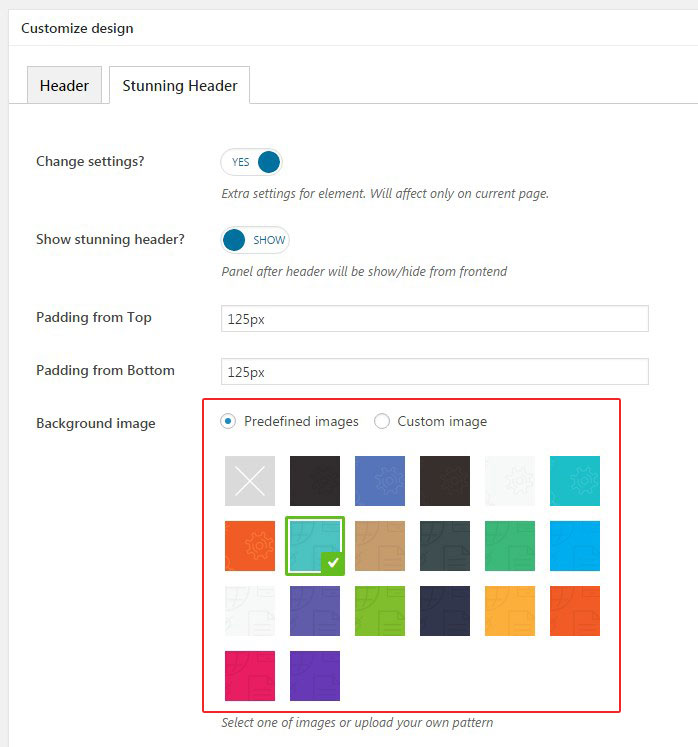
Task: Select the orange gear-pattern swatch
Action: point(250,546)
